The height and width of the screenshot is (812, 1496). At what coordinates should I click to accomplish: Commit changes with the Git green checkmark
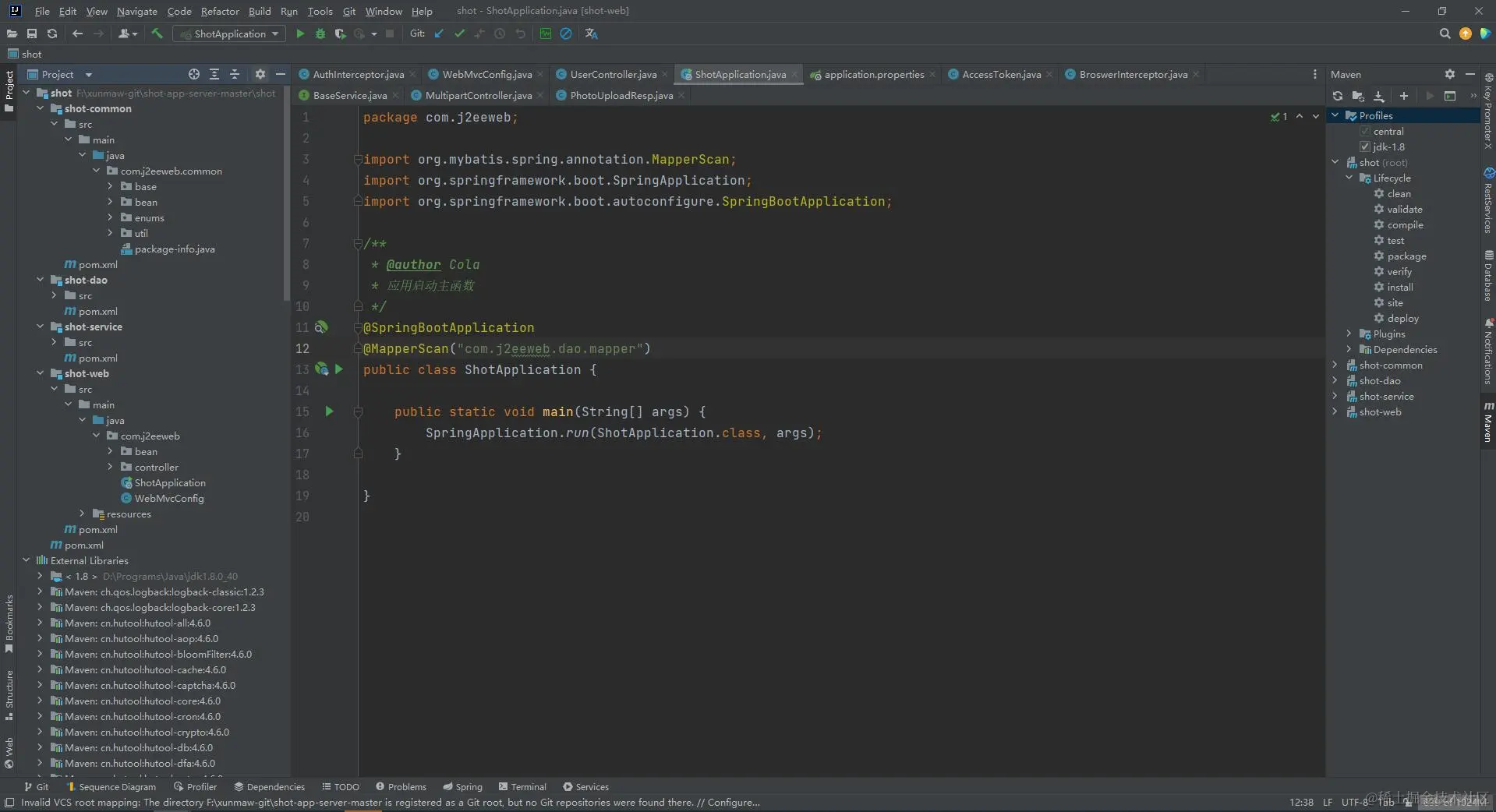[x=459, y=34]
